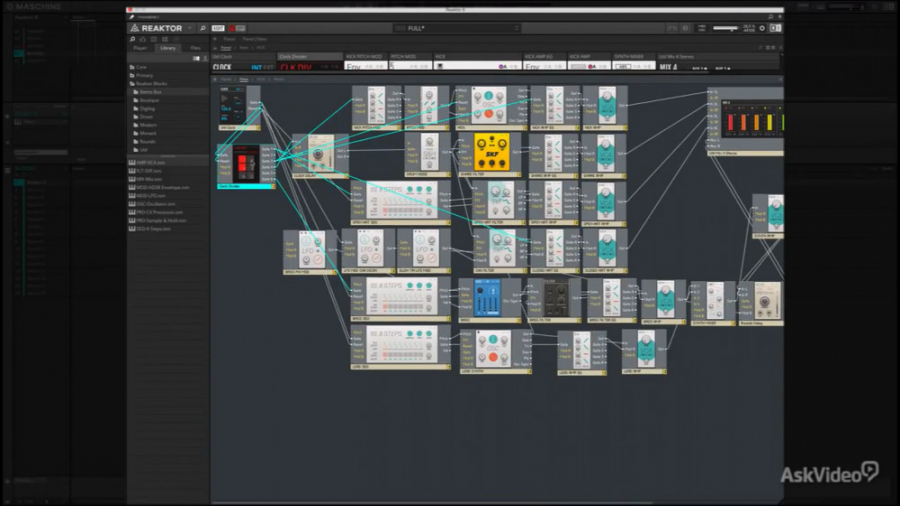Select the Bento Box folder
The width and height of the screenshot is (900, 506).
click(168, 92)
